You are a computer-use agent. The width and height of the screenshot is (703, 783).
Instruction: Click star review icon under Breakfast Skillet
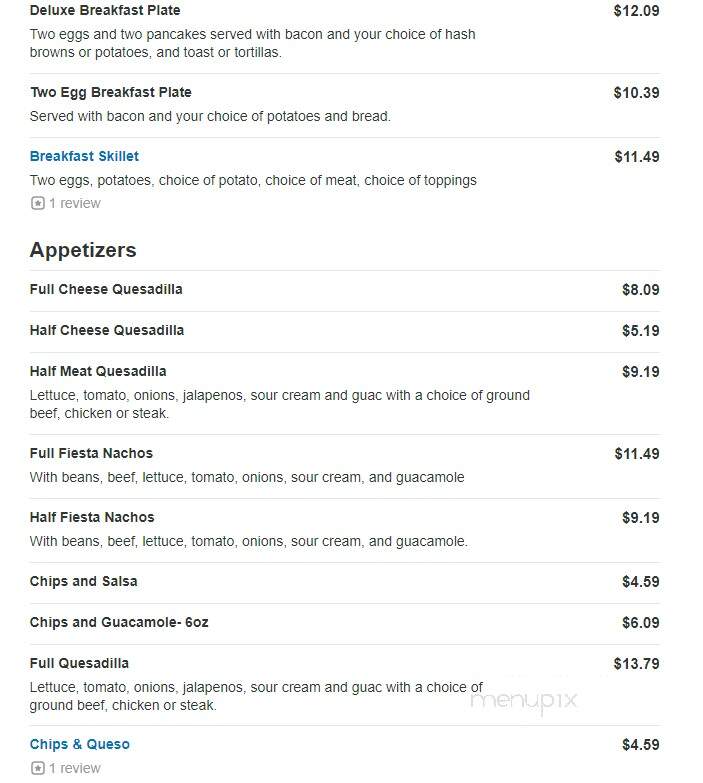[38, 203]
